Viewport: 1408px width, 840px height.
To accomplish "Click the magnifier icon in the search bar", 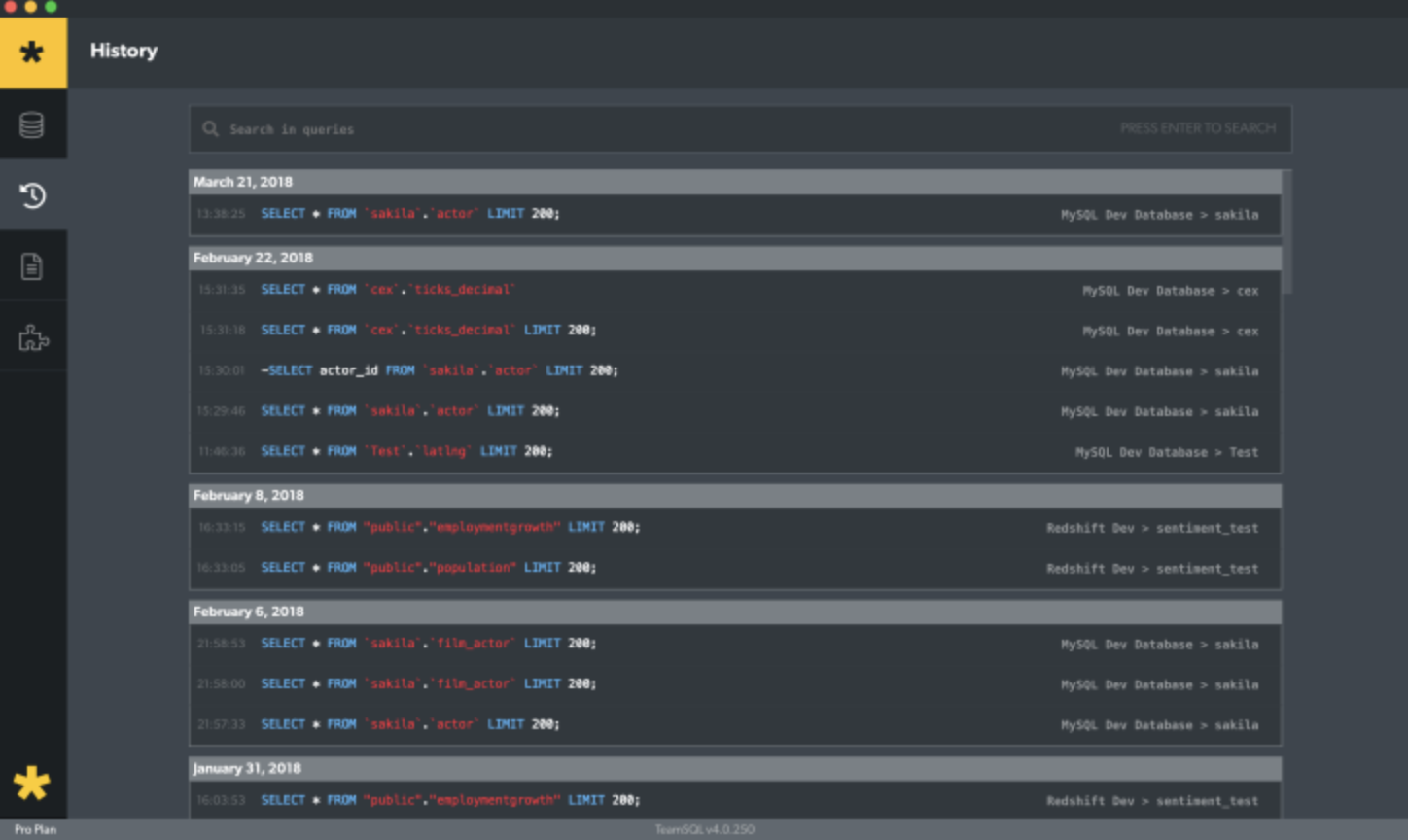I will (x=211, y=128).
